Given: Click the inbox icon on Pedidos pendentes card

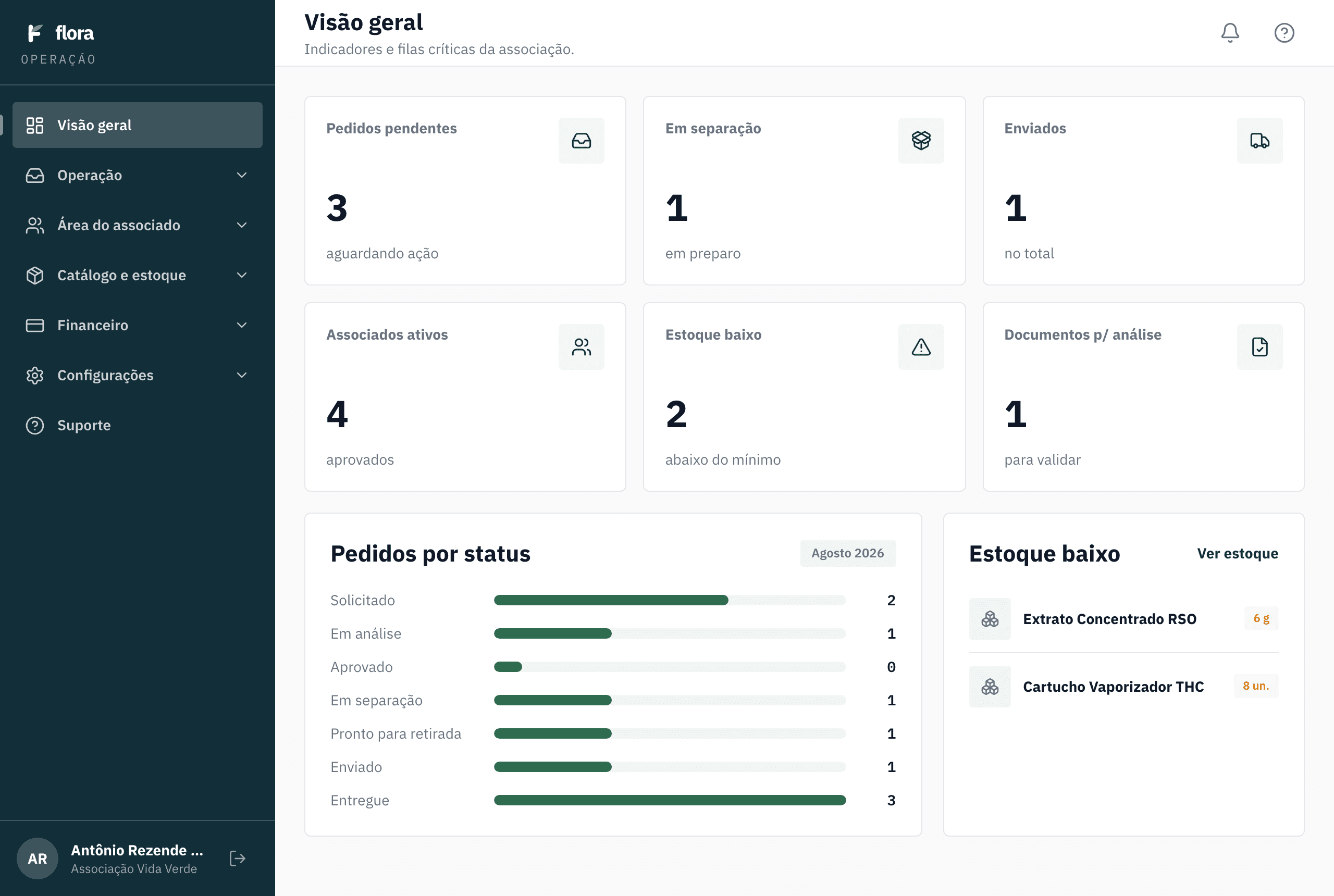Looking at the screenshot, I should 581,141.
